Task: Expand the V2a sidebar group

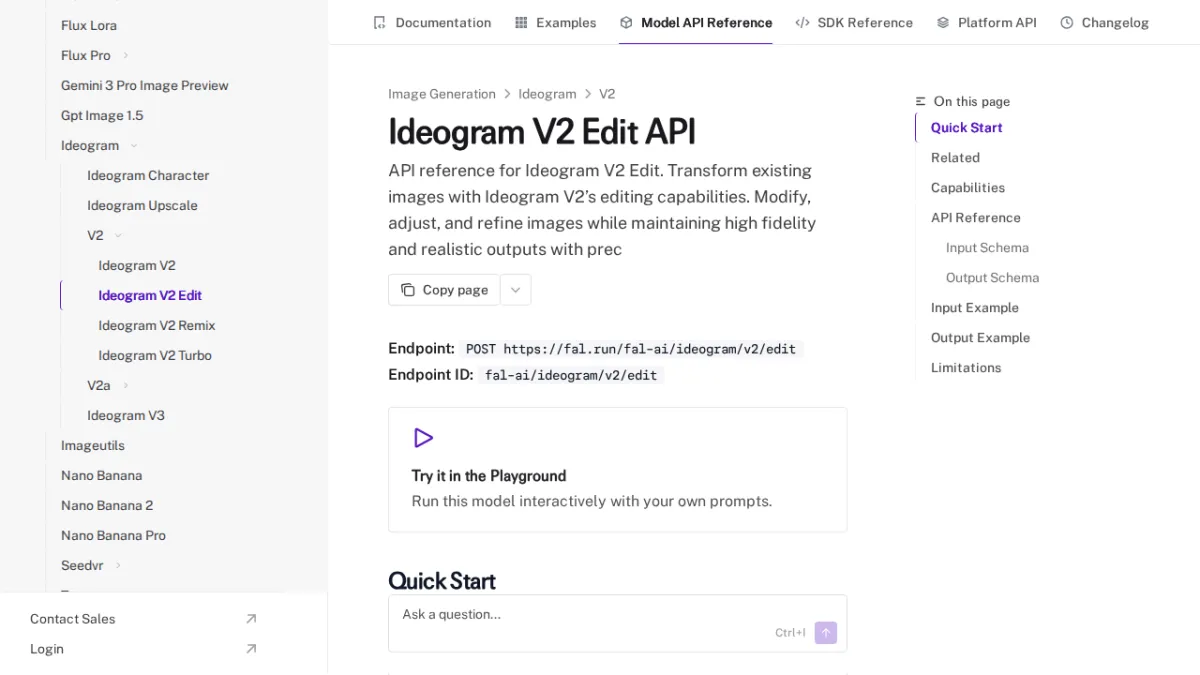Action: point(126,385)
